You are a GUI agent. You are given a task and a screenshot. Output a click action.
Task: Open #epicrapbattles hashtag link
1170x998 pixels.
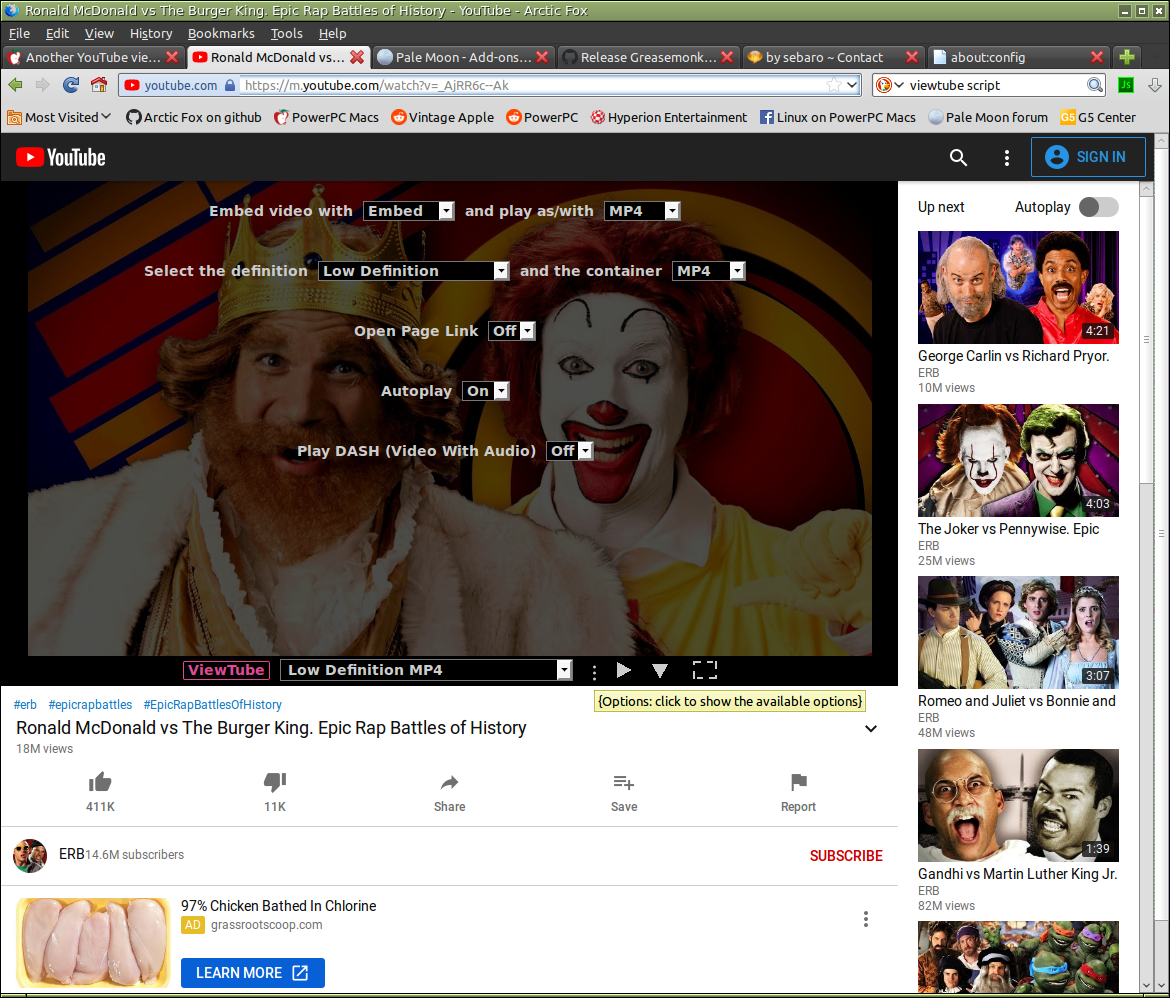(90, 705)
